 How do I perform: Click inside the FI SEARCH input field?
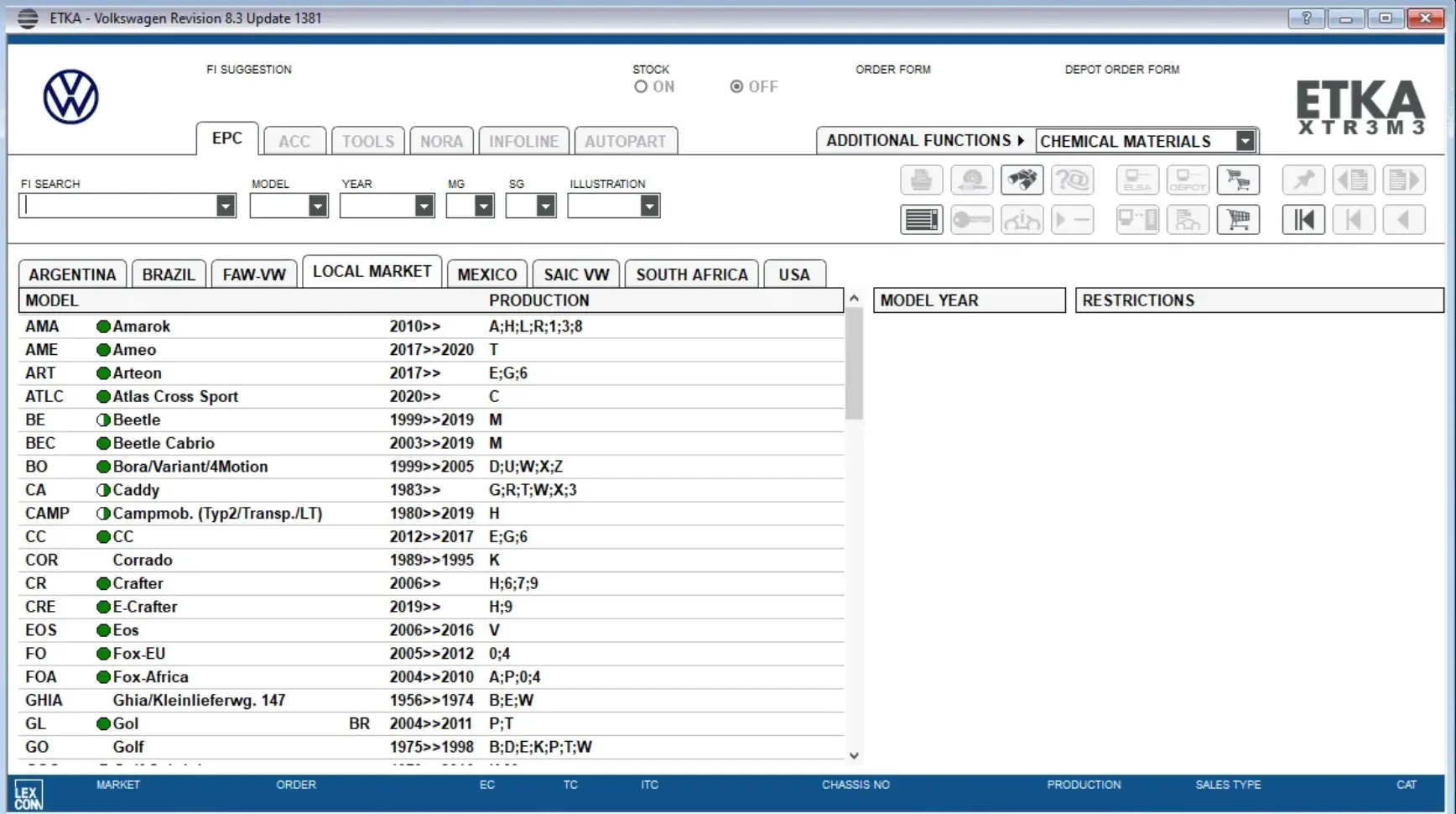point(117,206)
